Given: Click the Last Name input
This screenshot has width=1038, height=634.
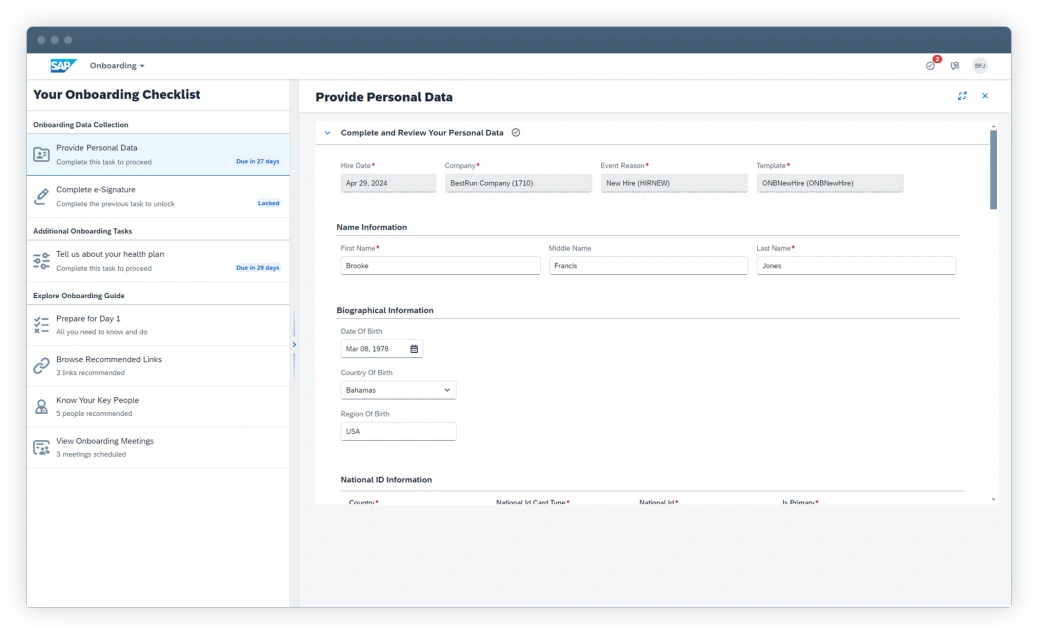Looking at the screenshot, I should click(856, 265).
